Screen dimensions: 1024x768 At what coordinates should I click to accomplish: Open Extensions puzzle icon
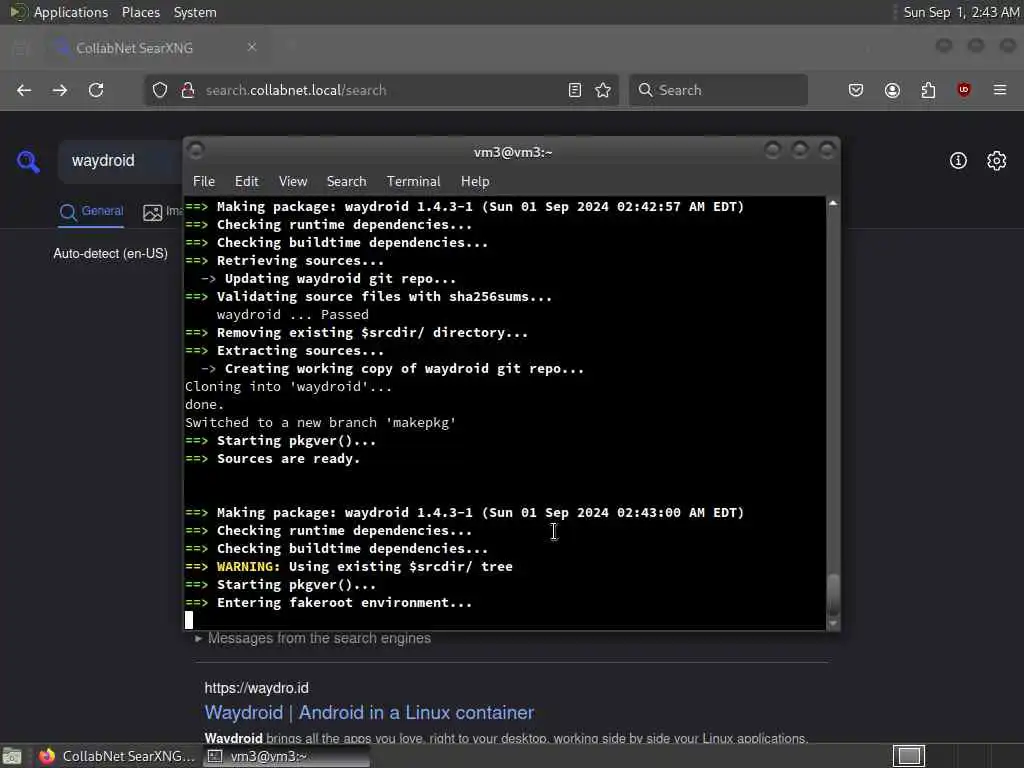928,90
